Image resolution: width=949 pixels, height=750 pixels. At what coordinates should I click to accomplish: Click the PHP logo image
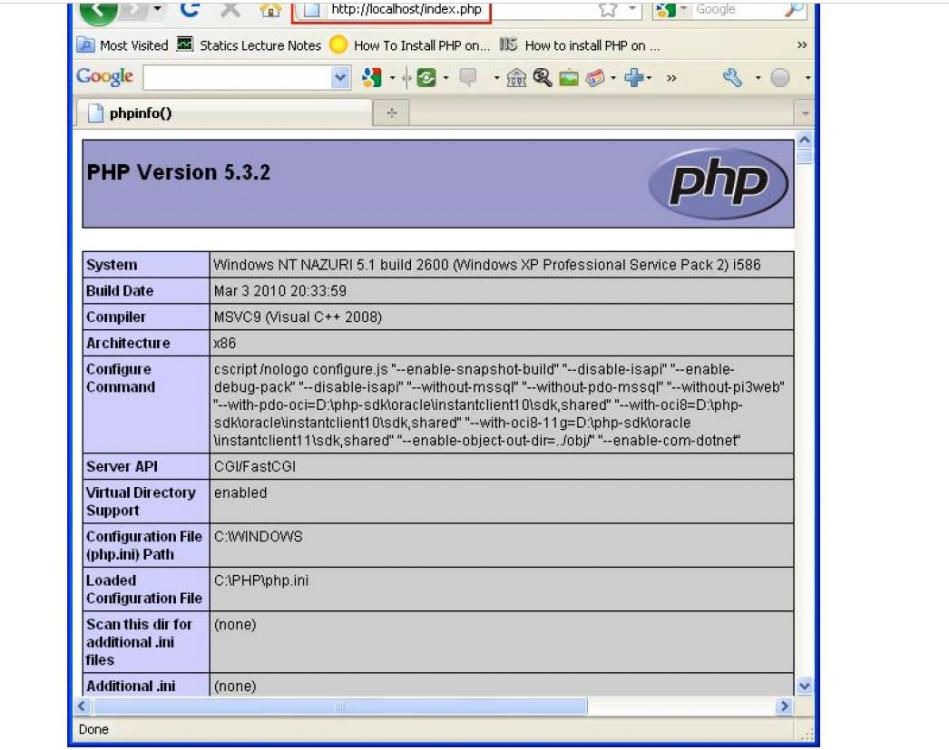pyautogui.click(x=718, y=183)
